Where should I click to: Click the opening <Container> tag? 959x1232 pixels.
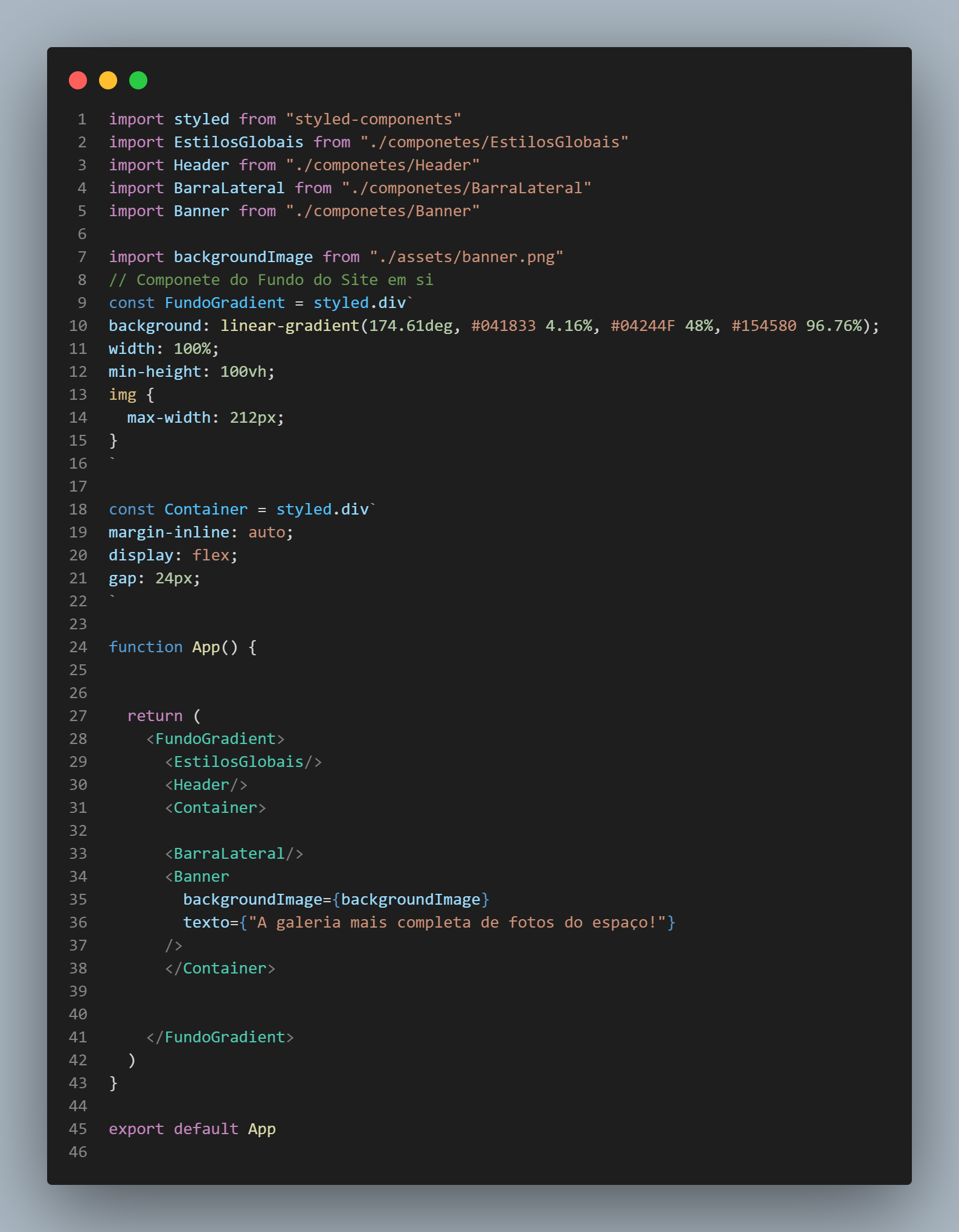coord(216,808)
